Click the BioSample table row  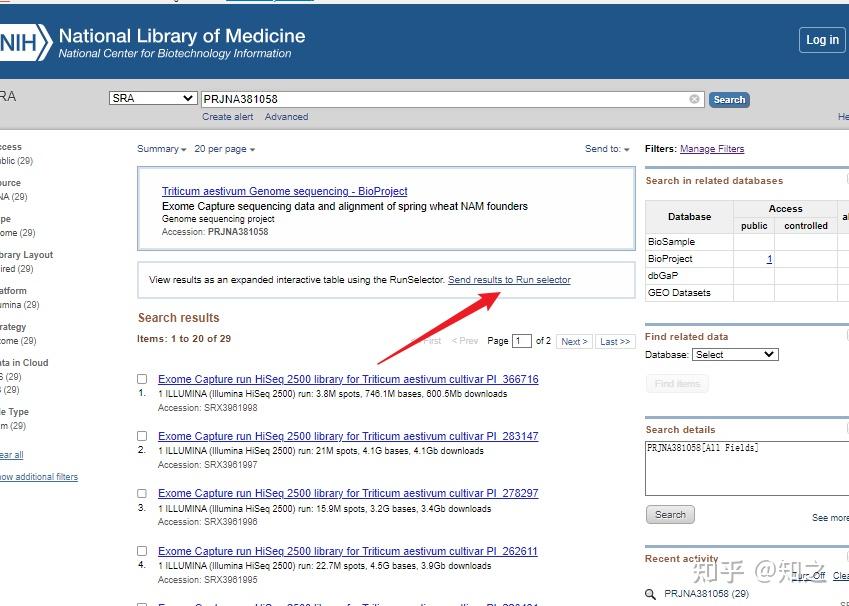(747, 242)
